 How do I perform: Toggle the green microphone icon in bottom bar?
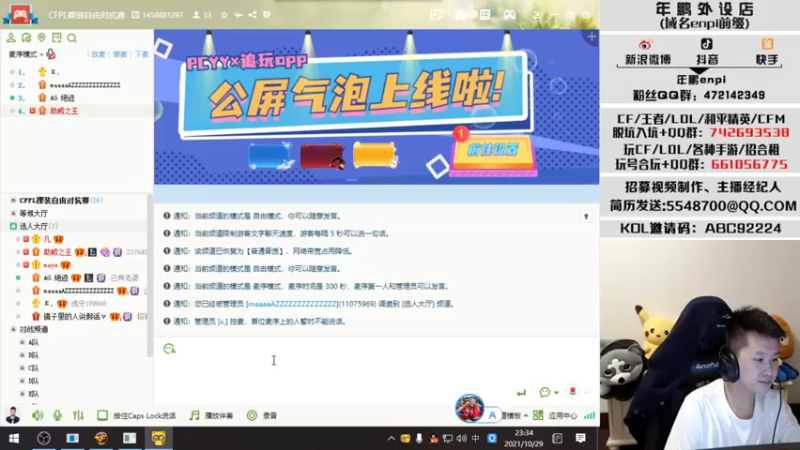pos(57,415)
